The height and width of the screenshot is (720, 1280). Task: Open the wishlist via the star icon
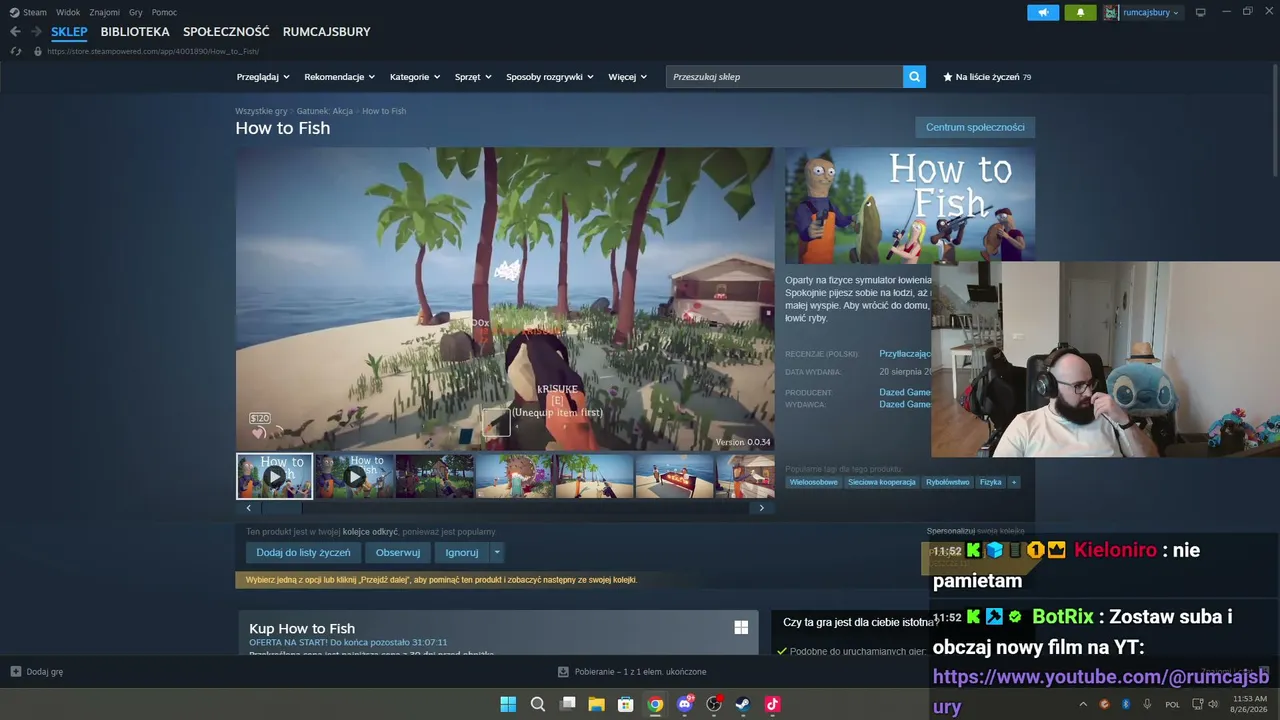[948, 77]
